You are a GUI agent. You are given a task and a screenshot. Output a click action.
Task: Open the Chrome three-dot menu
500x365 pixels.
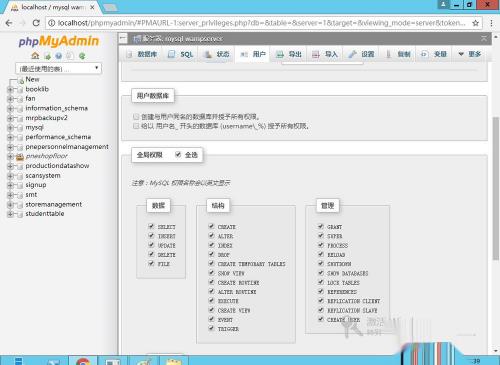(491, 23)
